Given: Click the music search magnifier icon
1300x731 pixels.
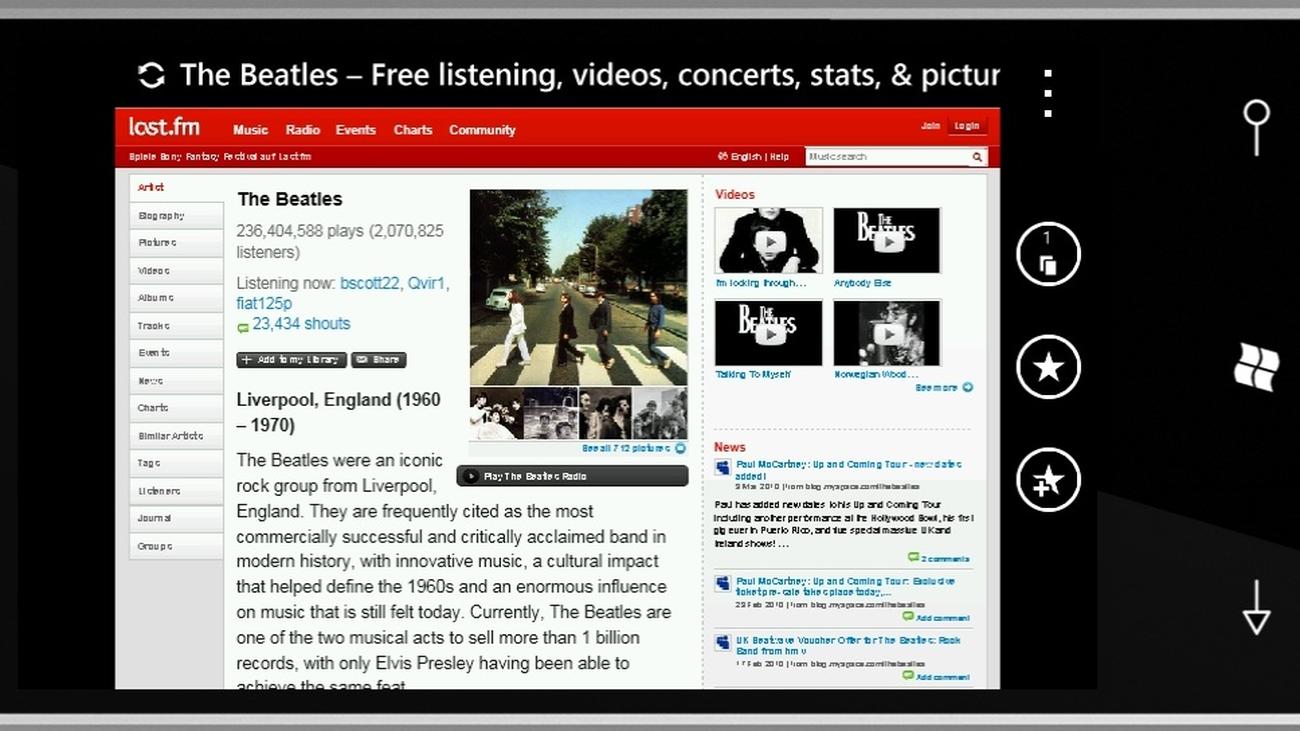Looking at the screenshot, I should pyautogui.click(x=977, y=157).
